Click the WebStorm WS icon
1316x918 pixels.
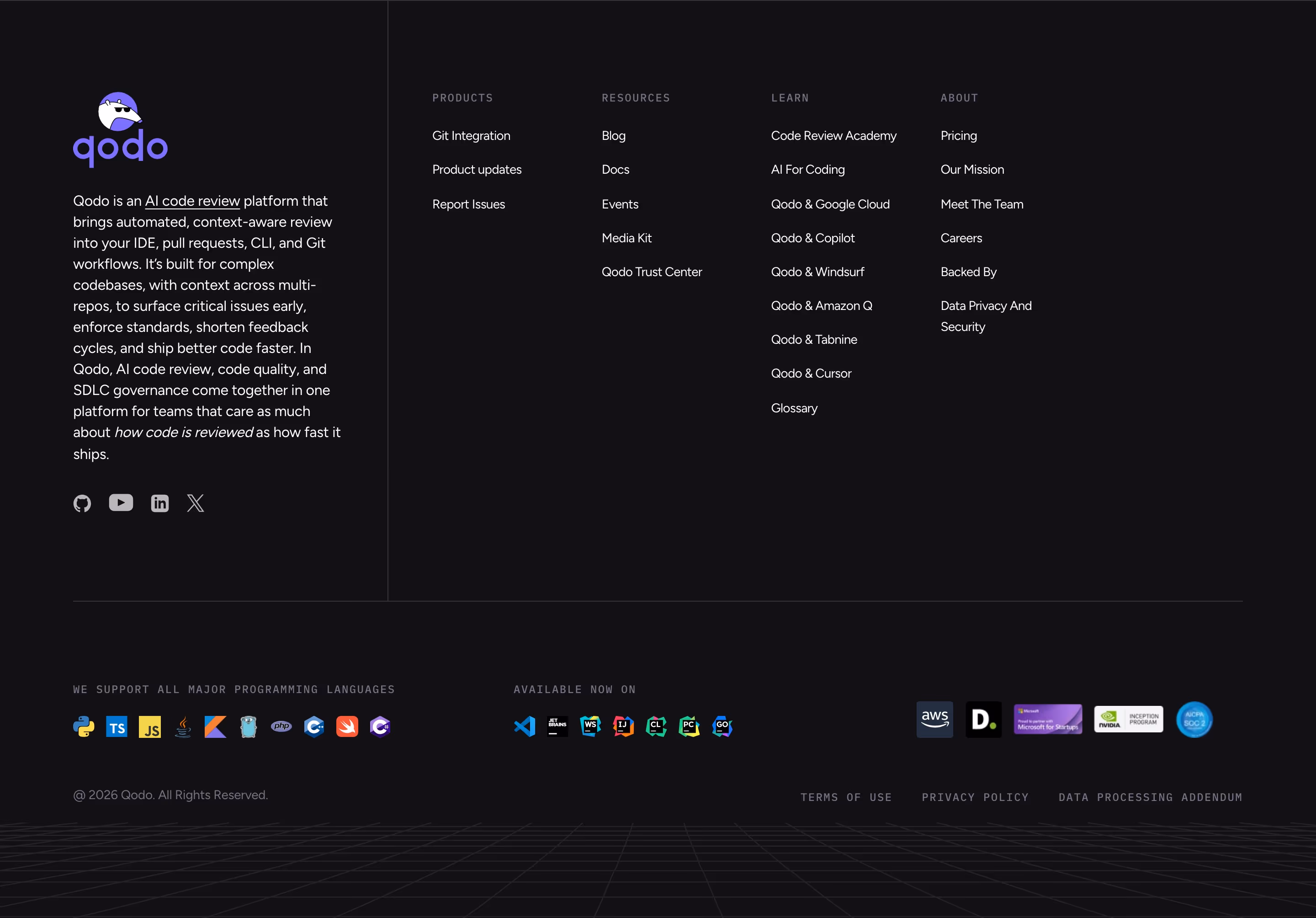coord(590,726)
